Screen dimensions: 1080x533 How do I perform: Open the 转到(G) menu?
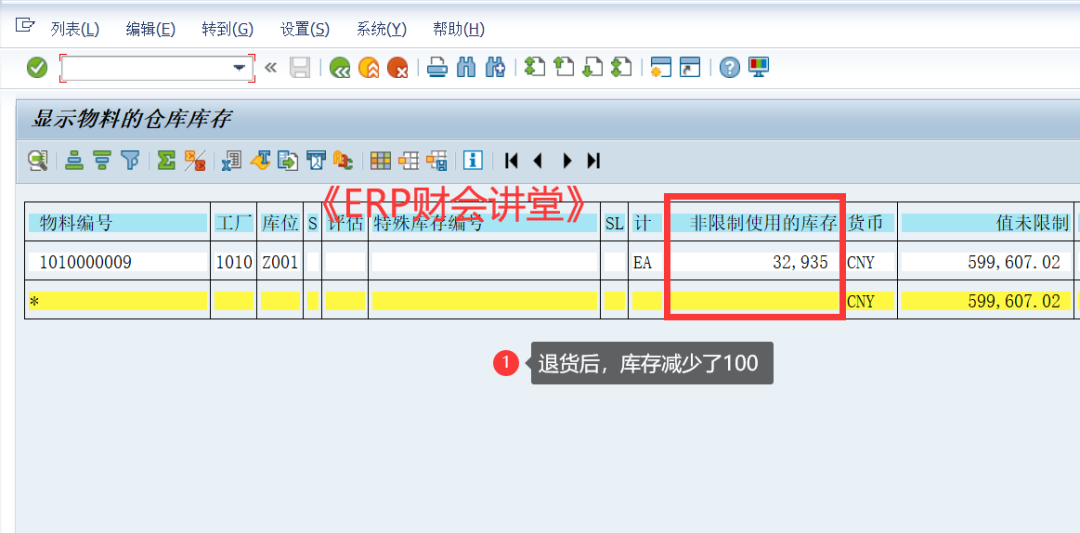(x=227, y=29)
